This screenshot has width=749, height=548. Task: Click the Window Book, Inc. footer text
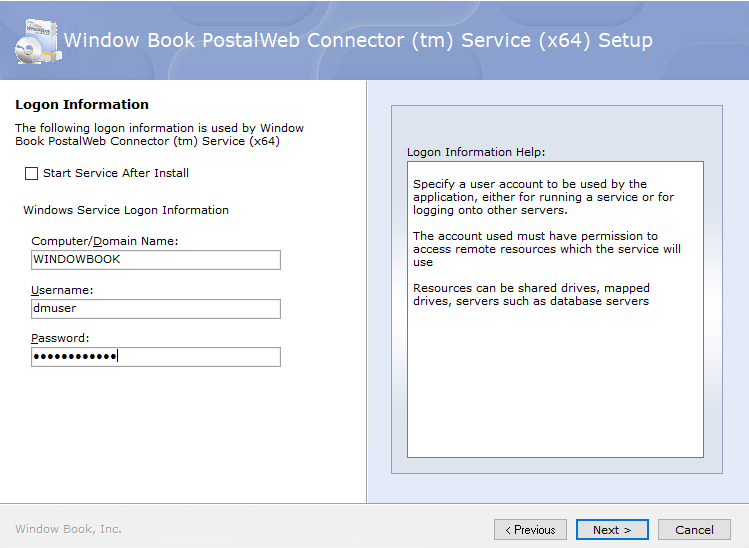pyautogui.click(x=68, y=529)
